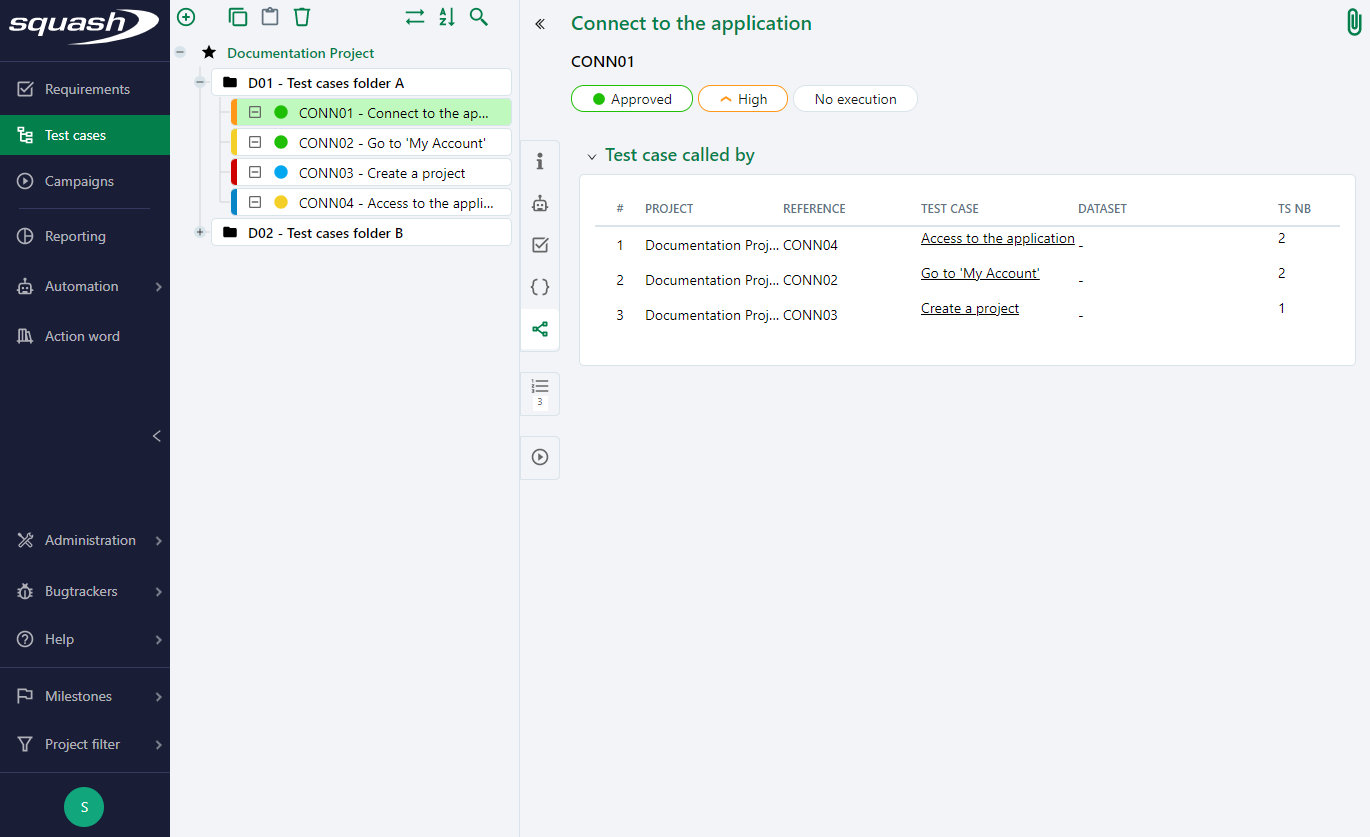Screen dimensions: 1370x837
Task: Click the green Approved status badge
Action: pos(631,99)
